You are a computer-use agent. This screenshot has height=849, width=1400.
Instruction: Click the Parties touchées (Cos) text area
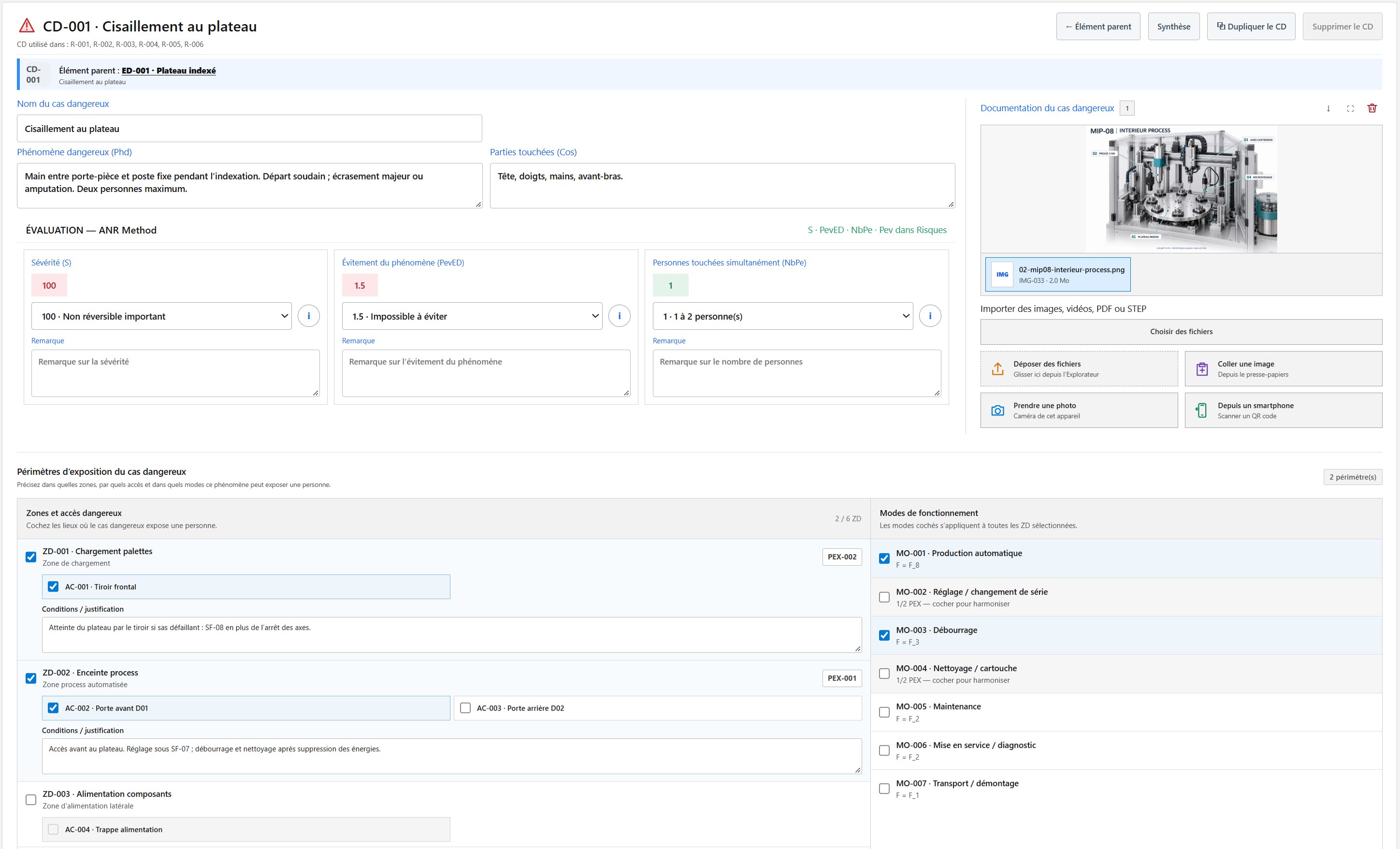722,186
